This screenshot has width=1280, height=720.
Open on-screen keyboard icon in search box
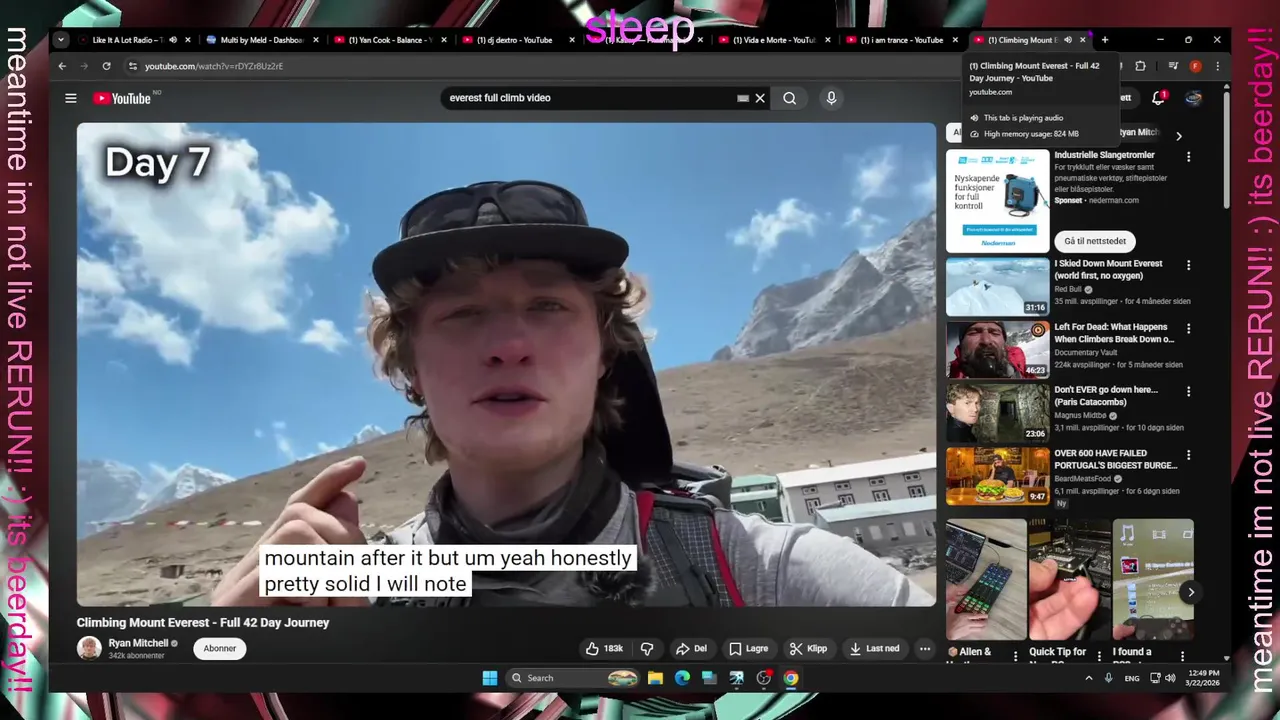[743, 98]
